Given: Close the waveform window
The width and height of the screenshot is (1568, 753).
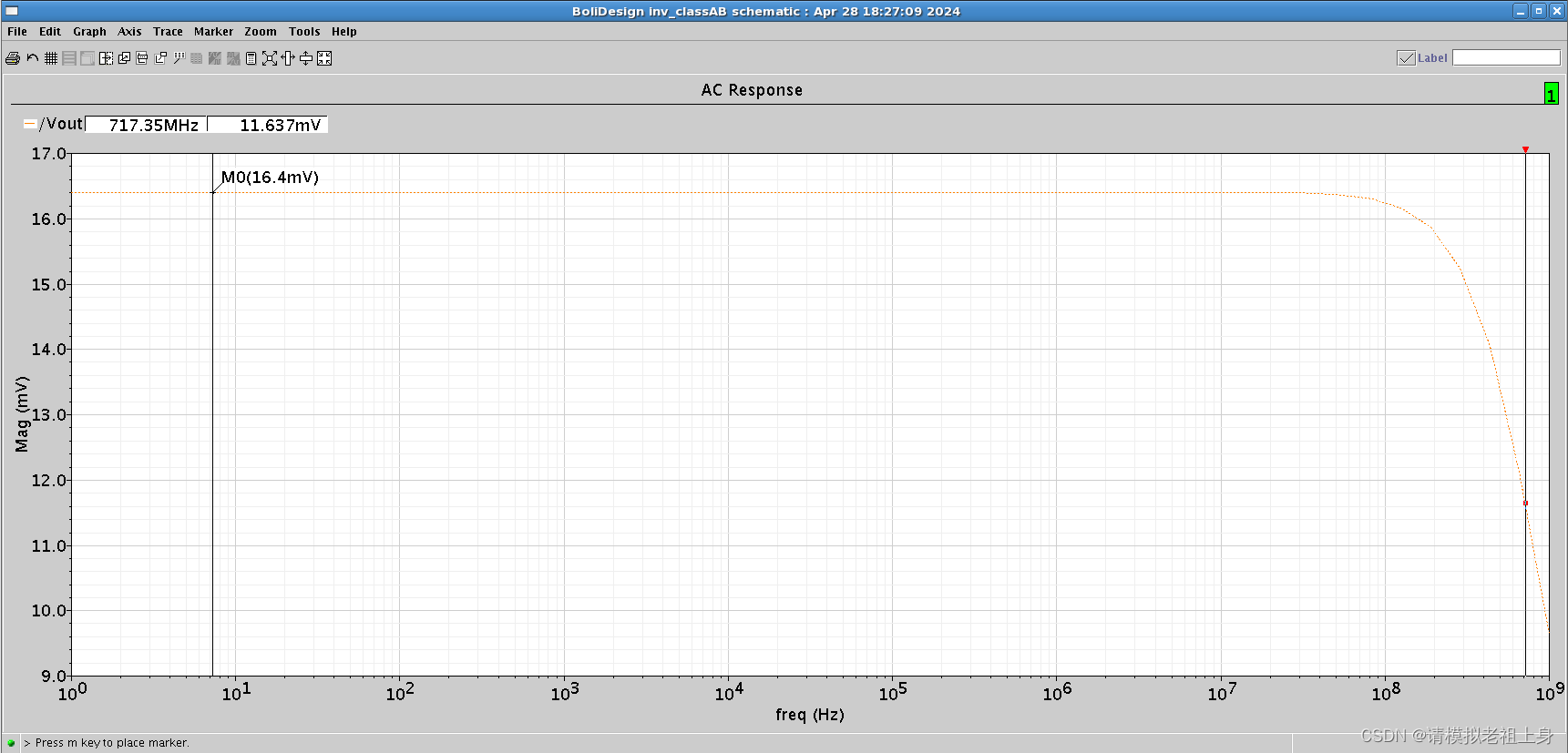Looking at the screenshot, I should click(x=1556, y=11).
